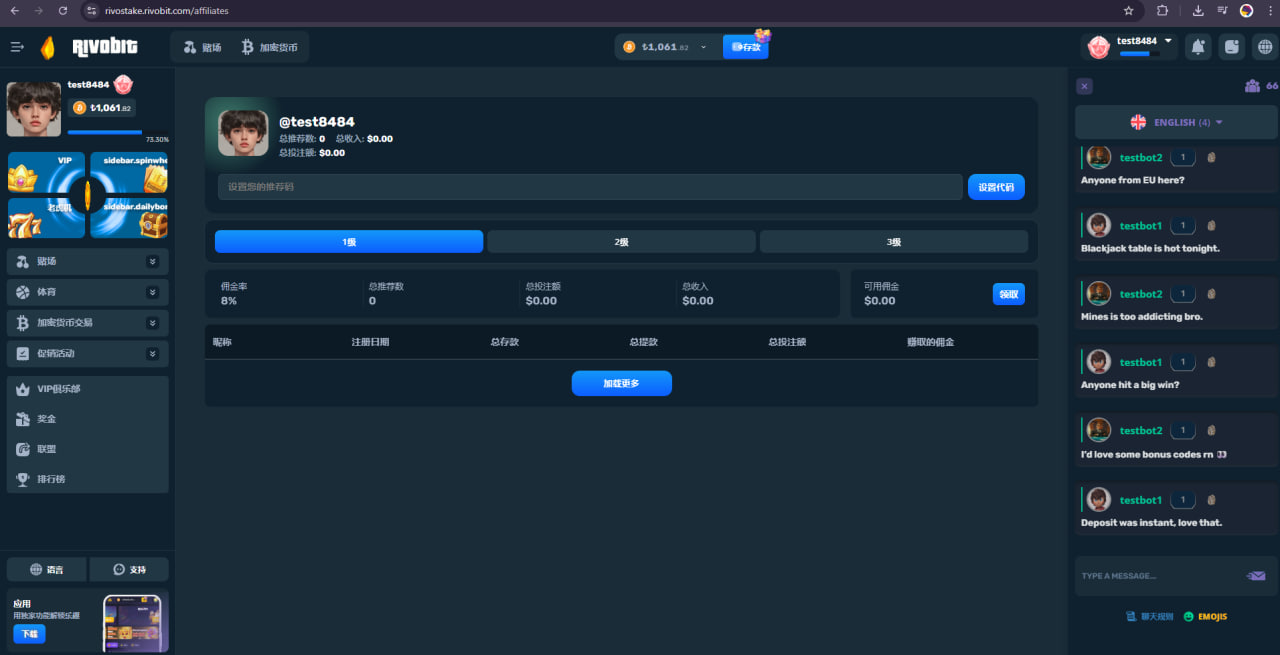The image size is (1280, 655).
Task: Close the chat panel with X
Action: pos(1085,86)
